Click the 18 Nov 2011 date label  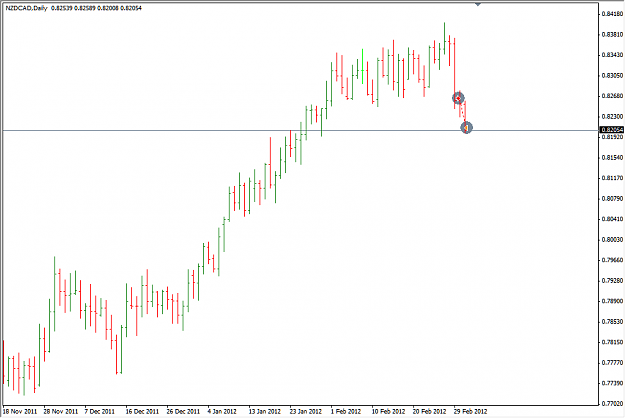tap(20, 411)
